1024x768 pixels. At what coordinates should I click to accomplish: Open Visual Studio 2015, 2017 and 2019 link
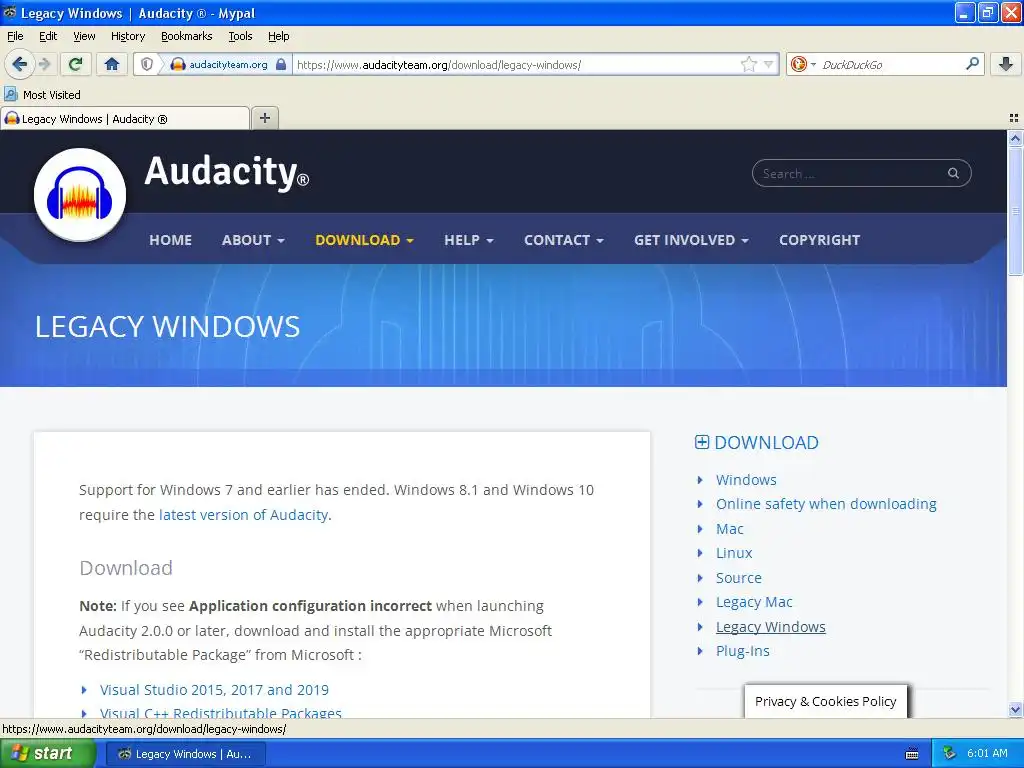(x=214, y=690)
